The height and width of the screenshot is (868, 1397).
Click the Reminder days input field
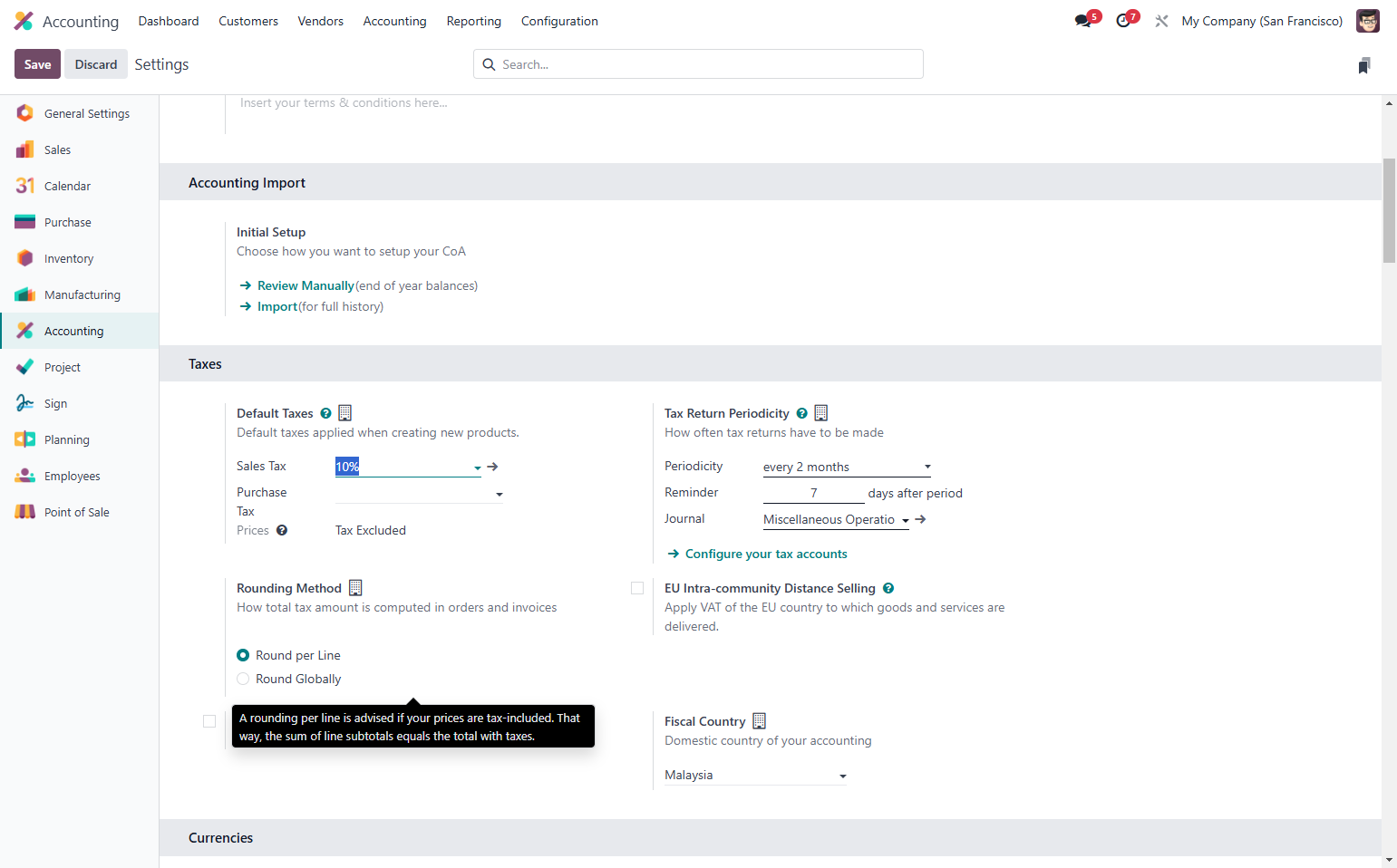pos(813,493)
